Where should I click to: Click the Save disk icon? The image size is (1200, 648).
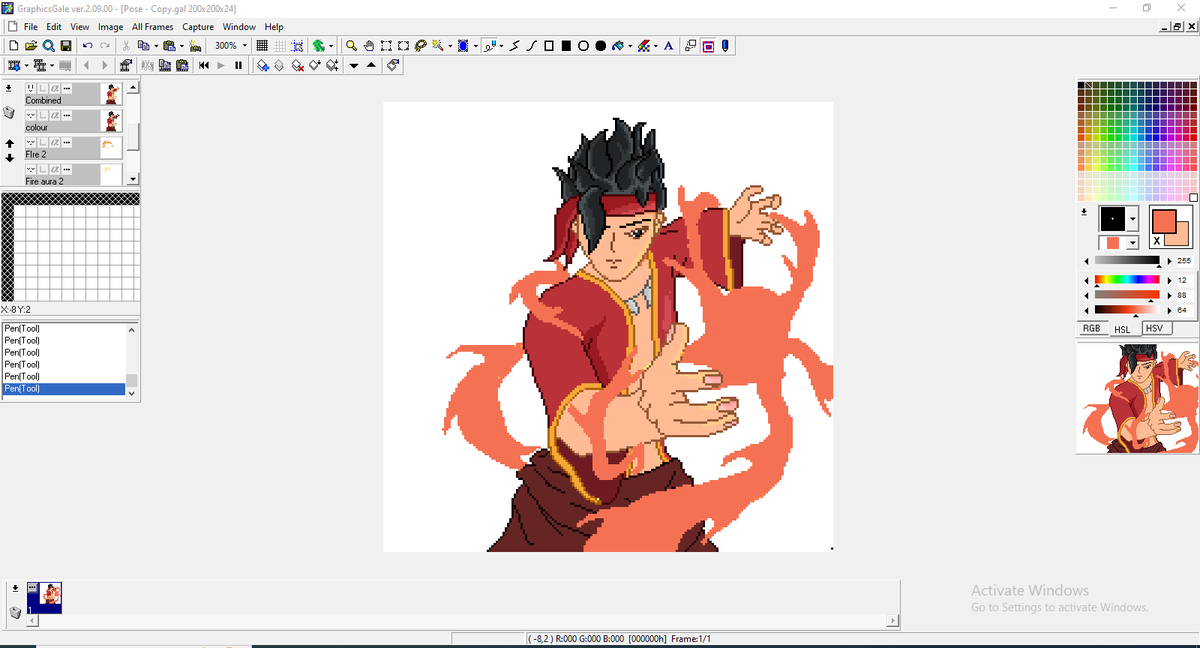click(65, 46)
